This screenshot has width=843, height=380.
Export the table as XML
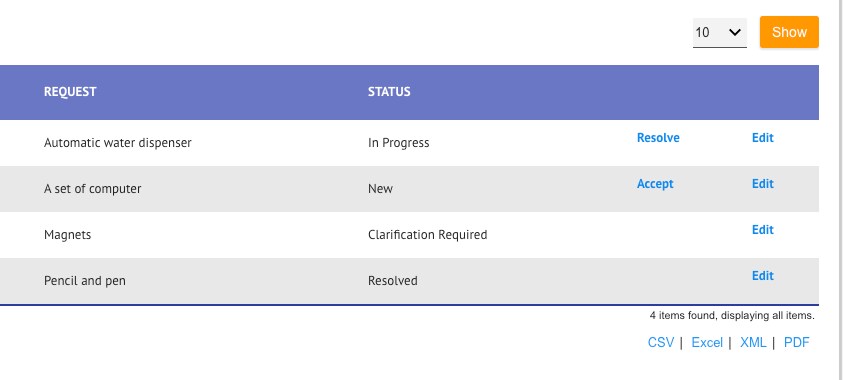click(753, 342)
